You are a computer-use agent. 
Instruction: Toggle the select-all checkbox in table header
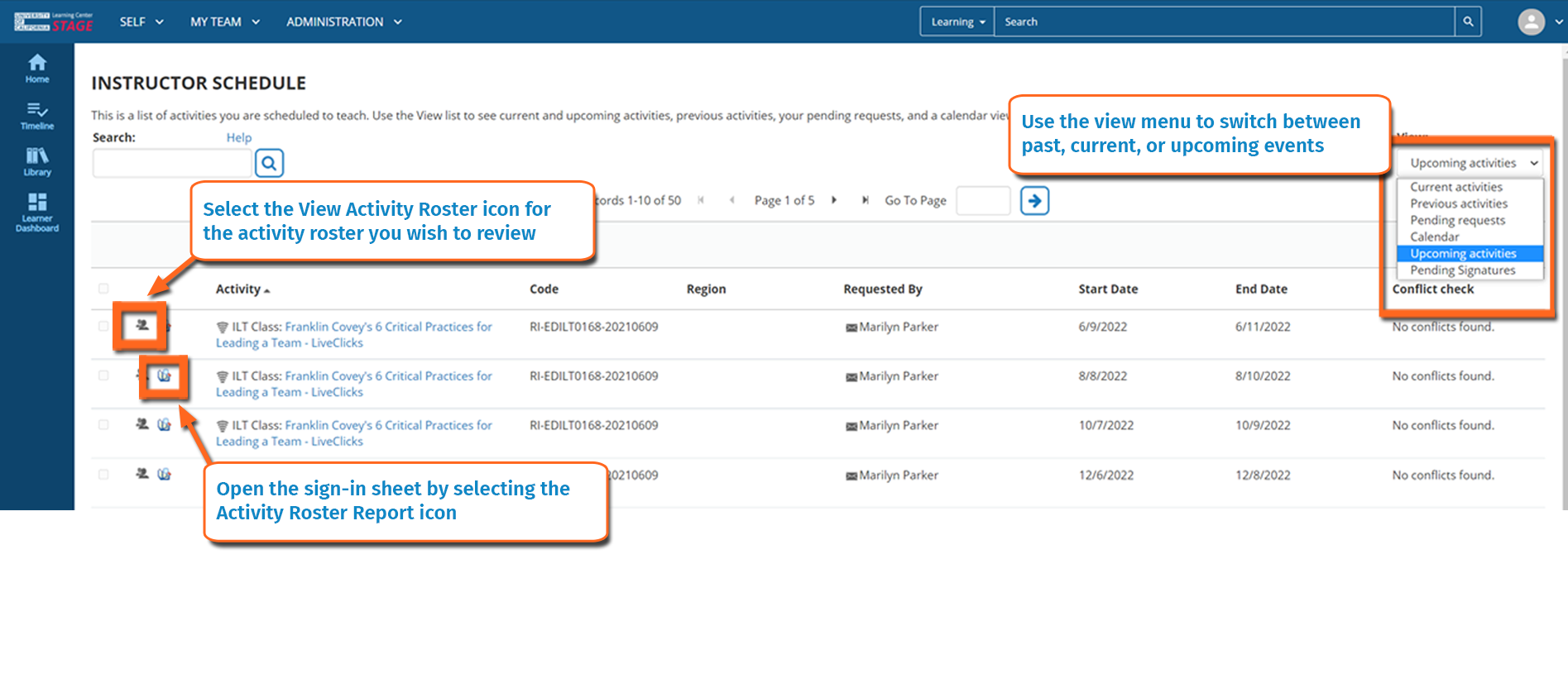click(103, 289)
